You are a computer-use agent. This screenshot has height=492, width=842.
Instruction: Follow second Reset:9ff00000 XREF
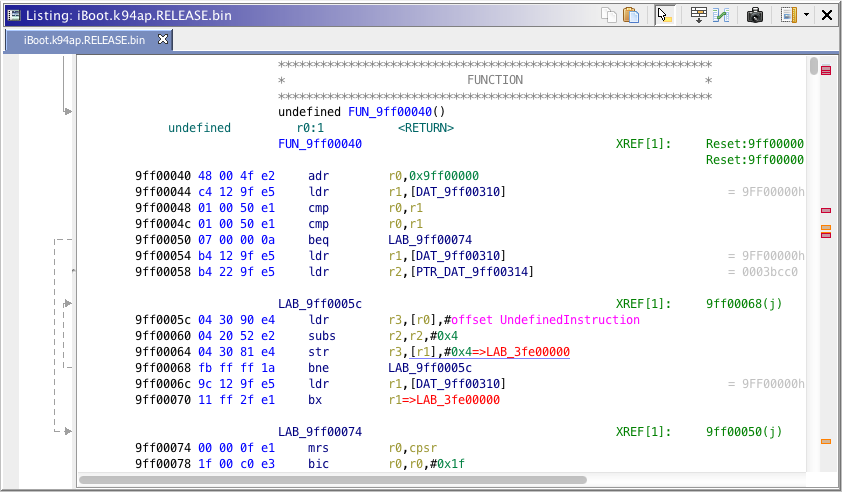pos(754,160)
